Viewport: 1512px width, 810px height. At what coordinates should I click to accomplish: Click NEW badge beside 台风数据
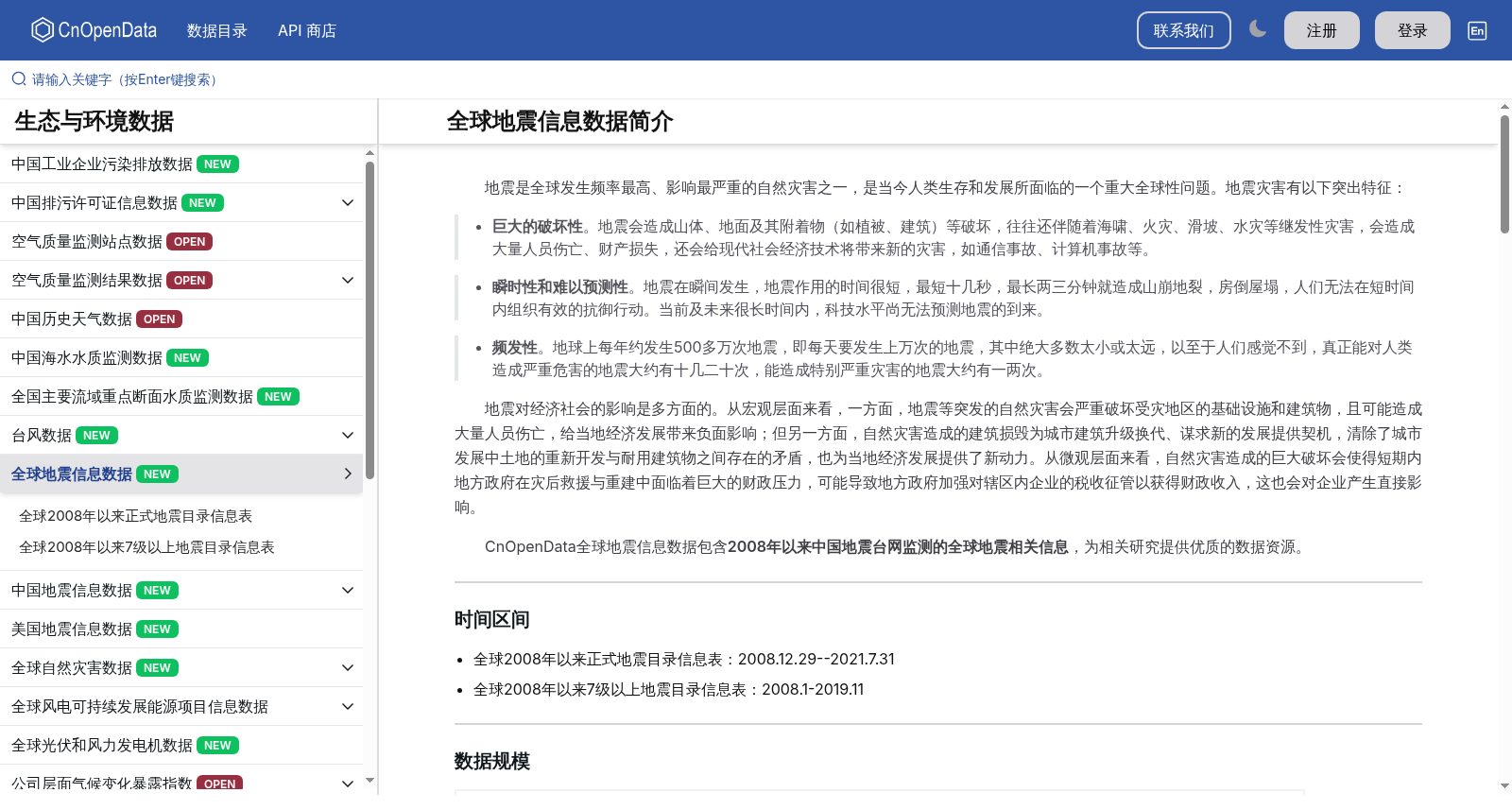(x=96, y=436)
